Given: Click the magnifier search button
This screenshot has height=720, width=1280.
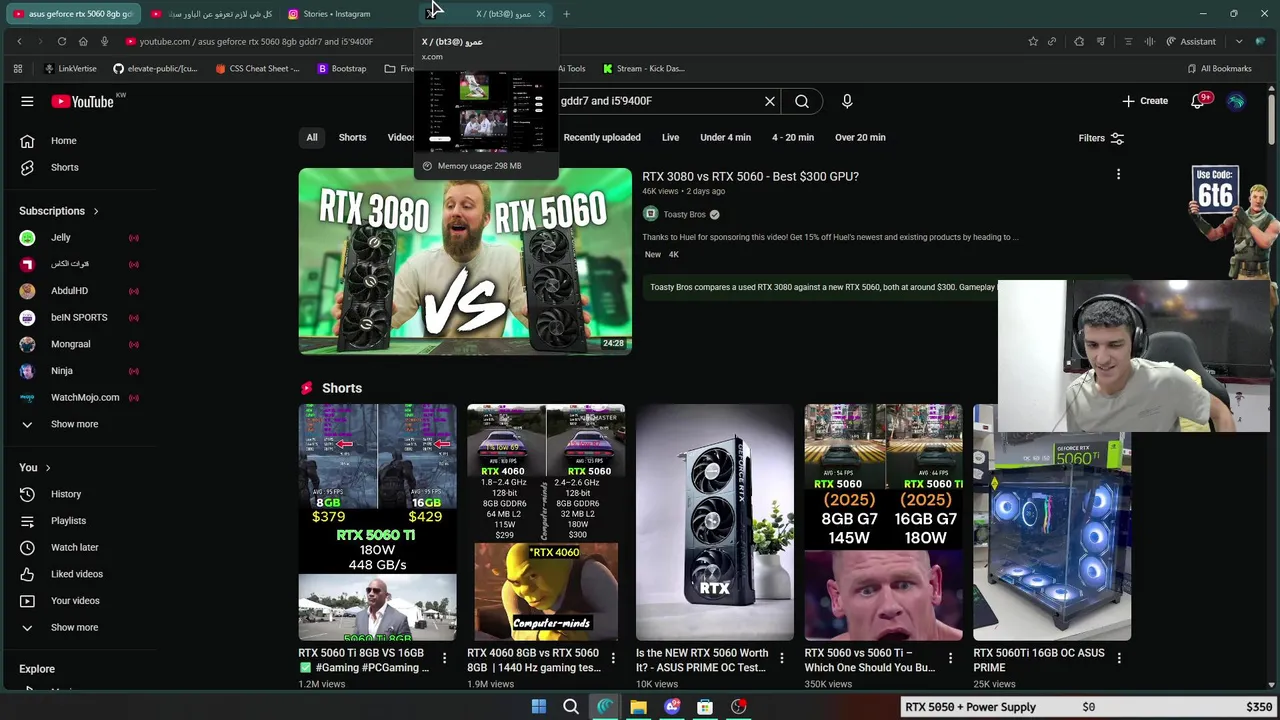Looking at the screenshot, I should (x=802, y=101).
